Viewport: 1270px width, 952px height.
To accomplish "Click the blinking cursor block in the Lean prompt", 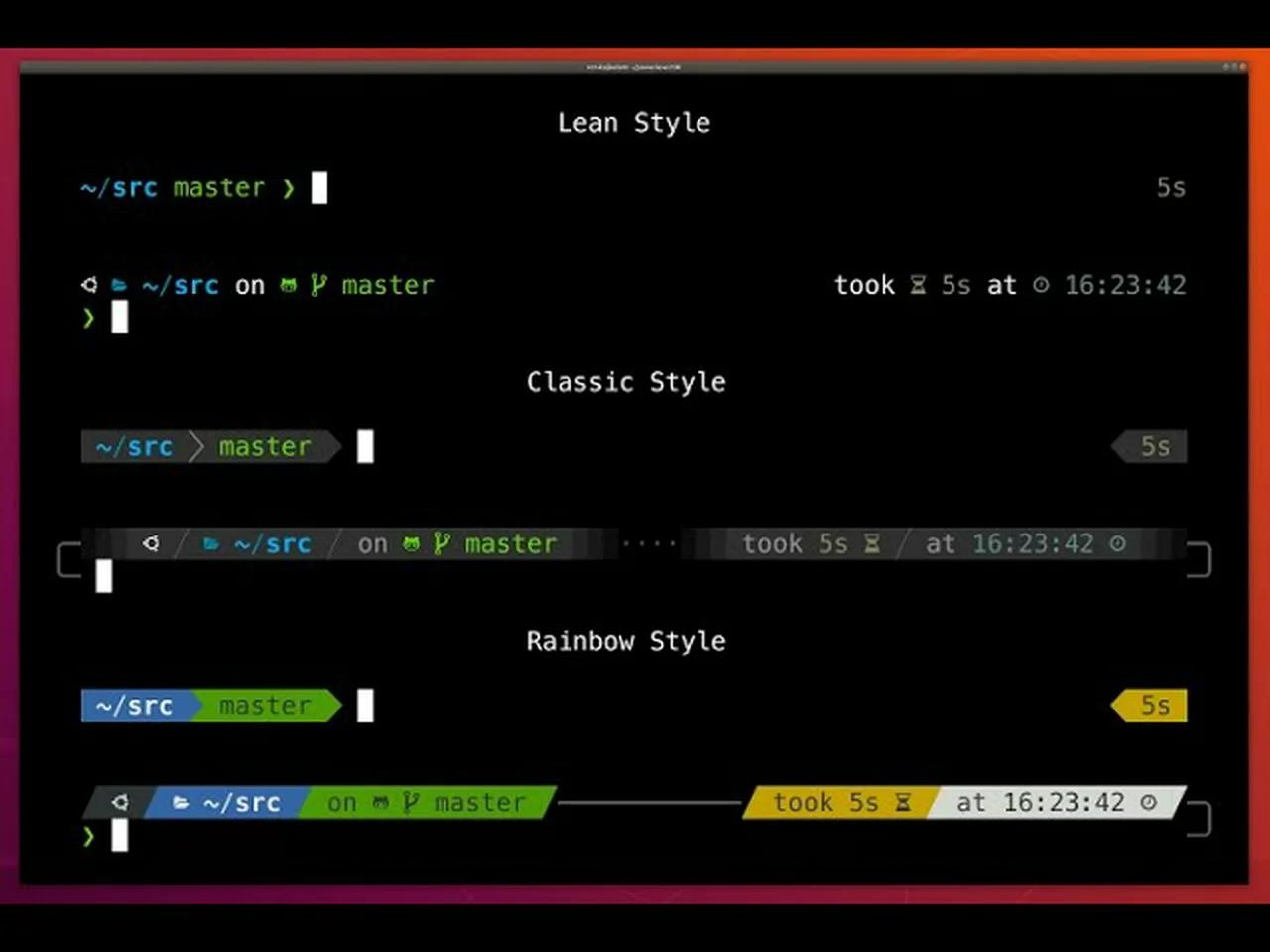I will click(x=318, y=187).
